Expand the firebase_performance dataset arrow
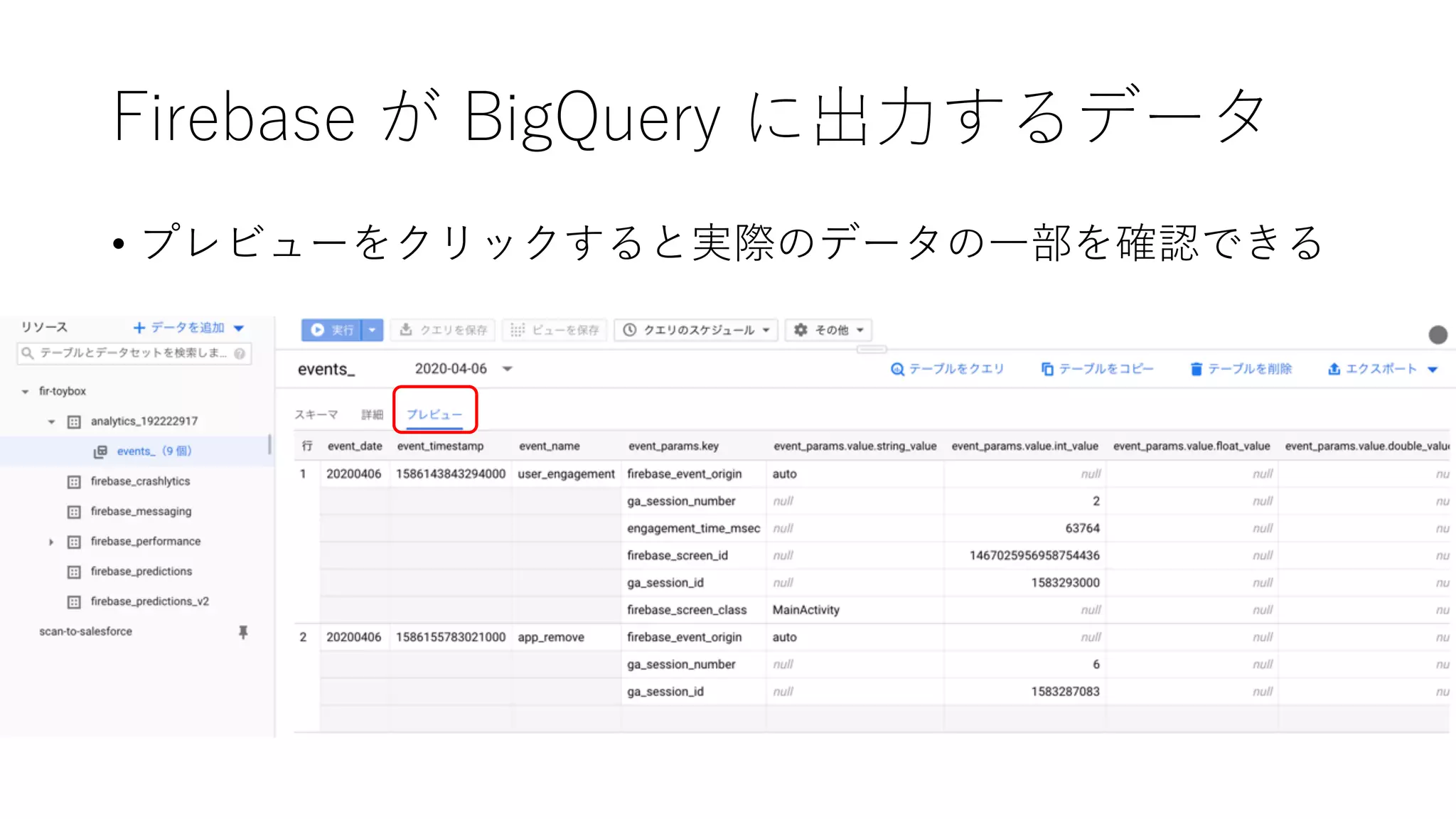 coord(51,542)
